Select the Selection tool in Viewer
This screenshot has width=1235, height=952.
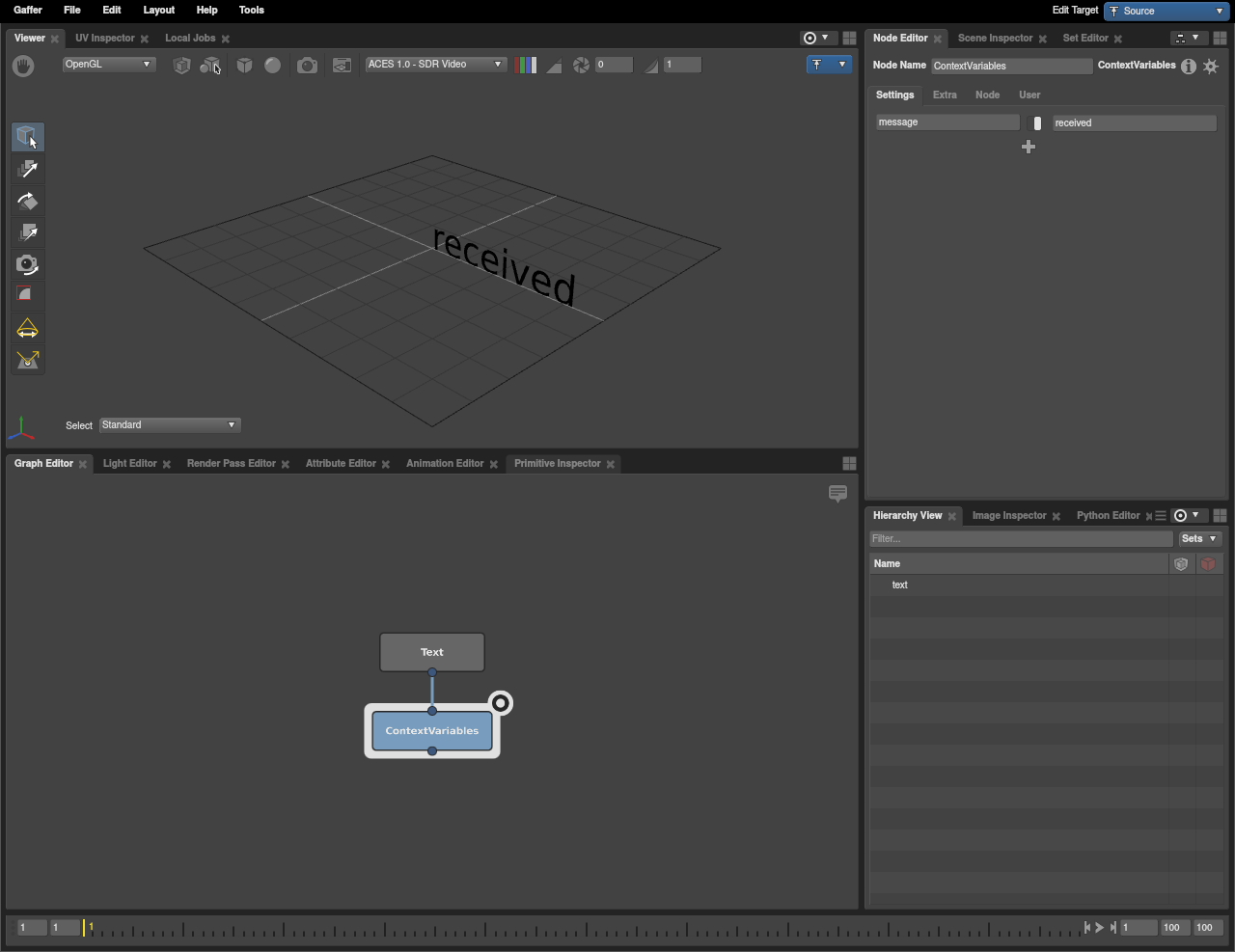point(27,137)
